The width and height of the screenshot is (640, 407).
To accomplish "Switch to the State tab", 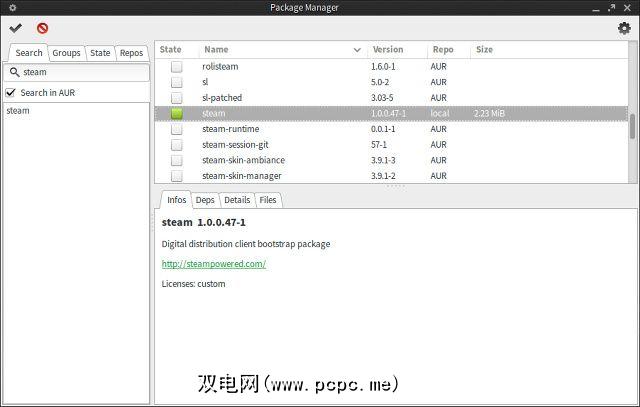I will 100,53.
